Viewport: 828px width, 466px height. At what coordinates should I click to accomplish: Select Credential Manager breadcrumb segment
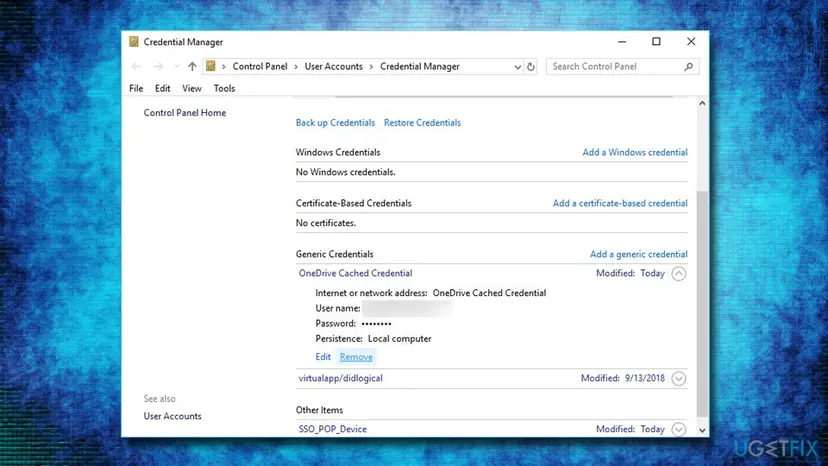coord(420,67)
